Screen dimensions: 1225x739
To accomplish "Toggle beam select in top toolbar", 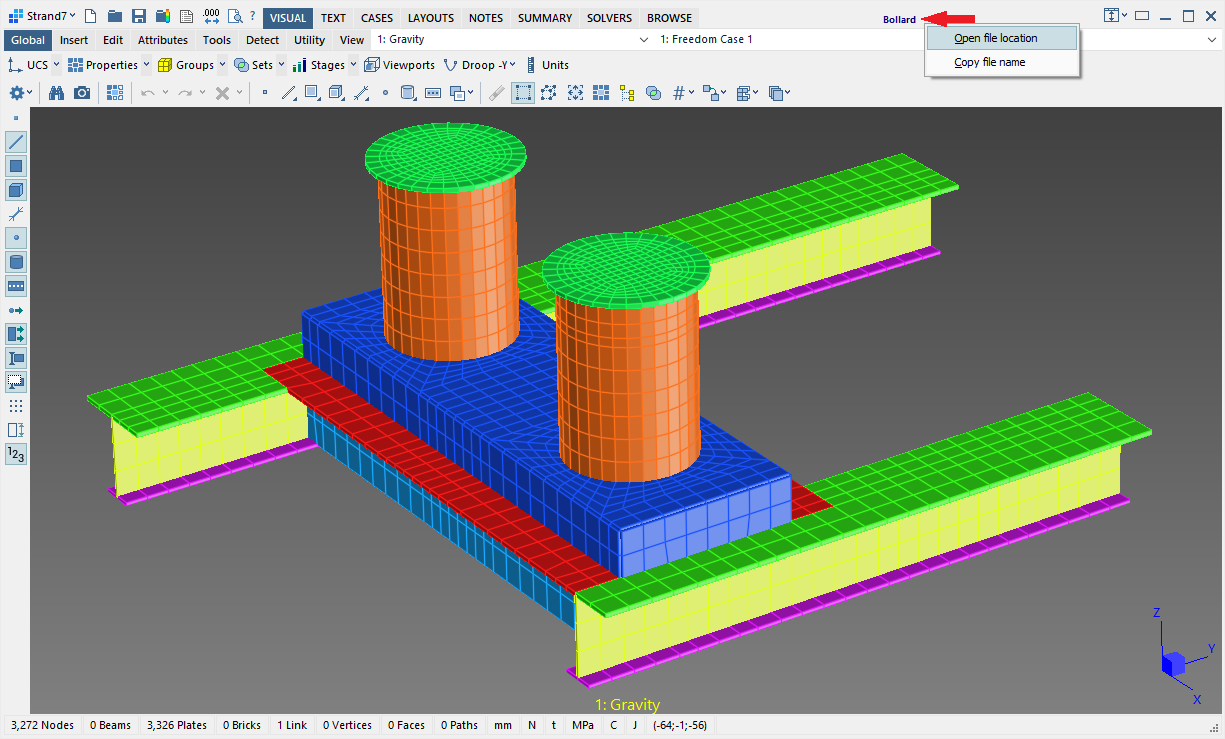I will 289,92.
